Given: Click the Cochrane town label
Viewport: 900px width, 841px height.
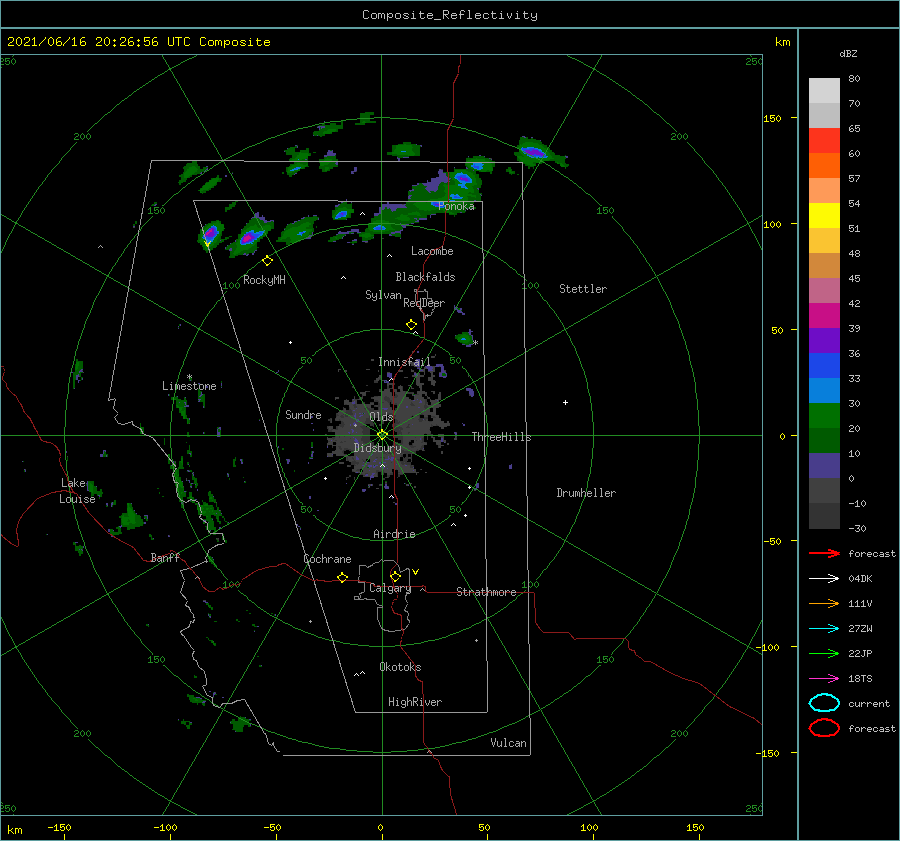Looking at the screenshot, I should click(327, 559).
